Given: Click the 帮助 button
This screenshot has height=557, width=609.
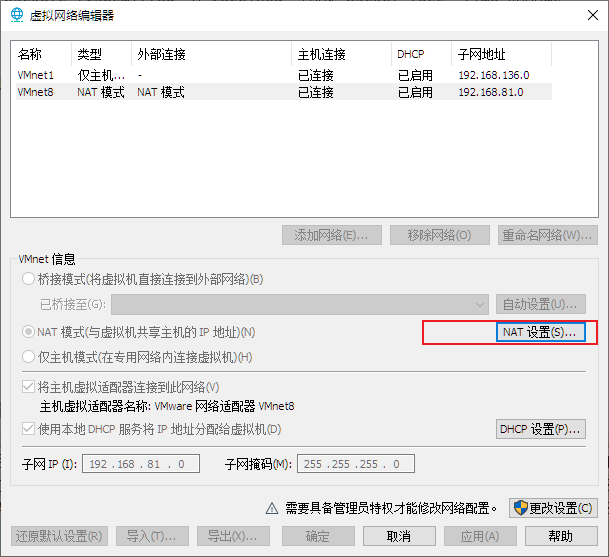Looking at the screenshot, I should [x=561, y=536].
